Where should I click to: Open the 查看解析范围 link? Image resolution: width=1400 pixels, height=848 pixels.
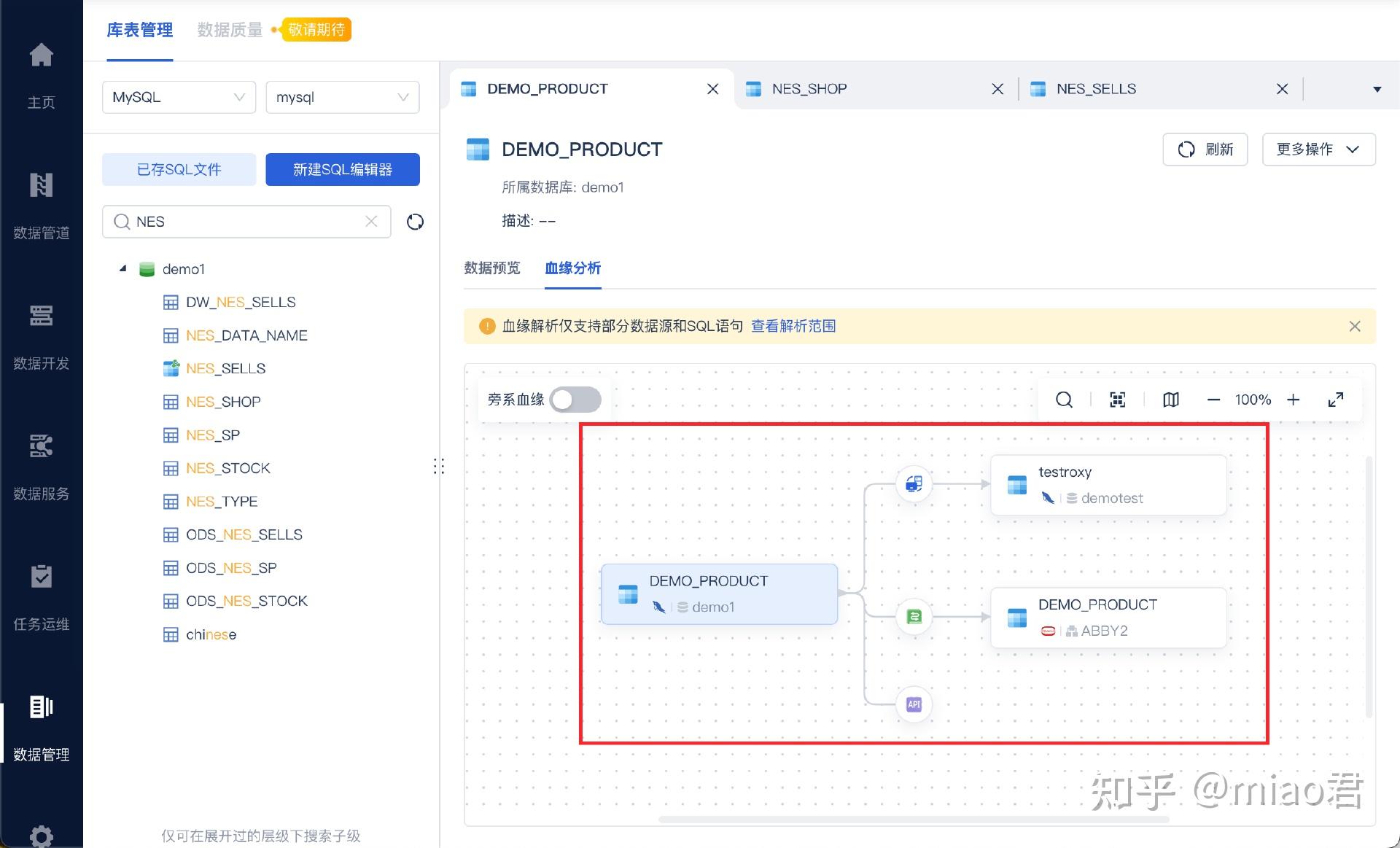793,326
